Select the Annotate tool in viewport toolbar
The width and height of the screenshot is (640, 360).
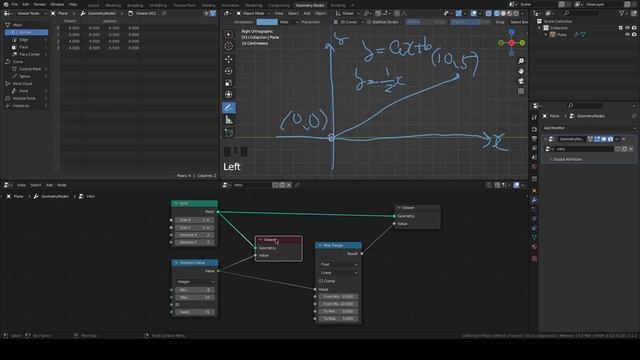click(229, 108)
